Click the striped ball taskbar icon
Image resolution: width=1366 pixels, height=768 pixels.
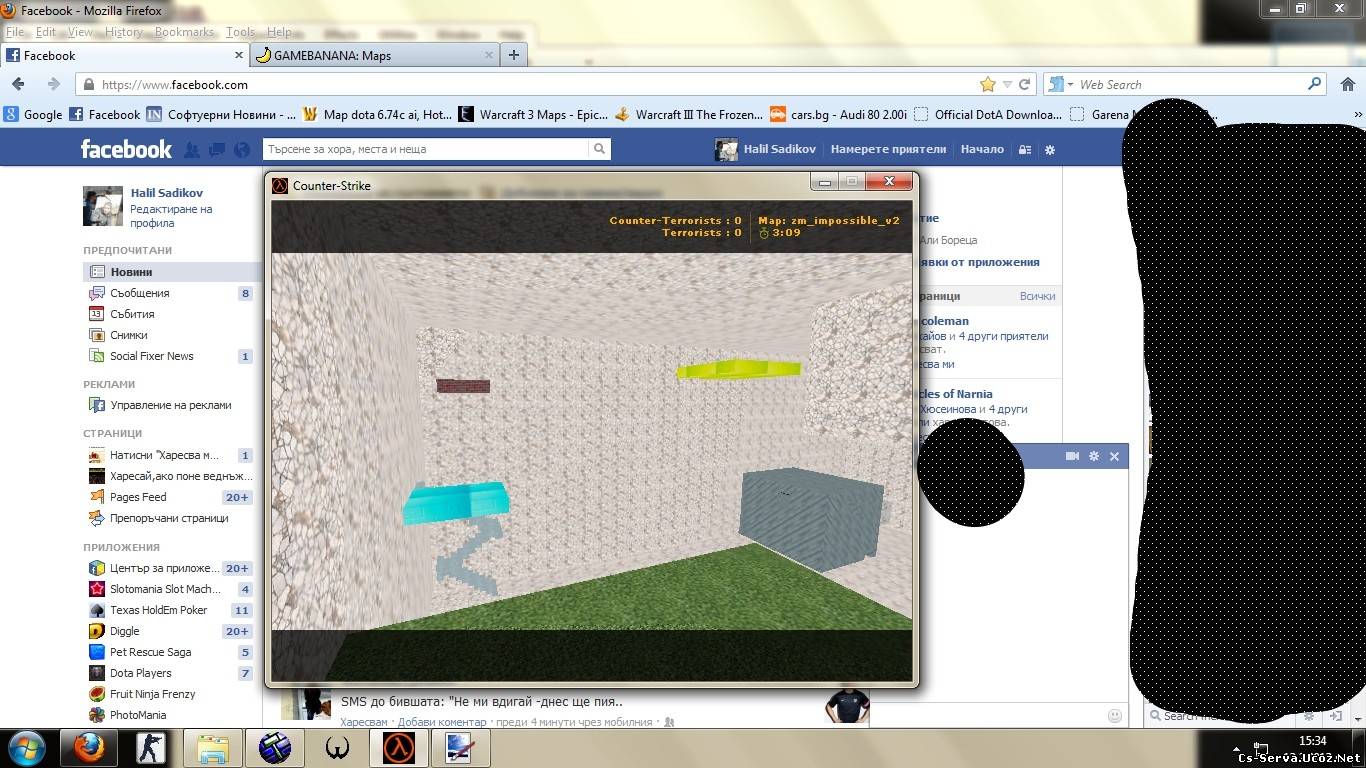tap(275, 748)
